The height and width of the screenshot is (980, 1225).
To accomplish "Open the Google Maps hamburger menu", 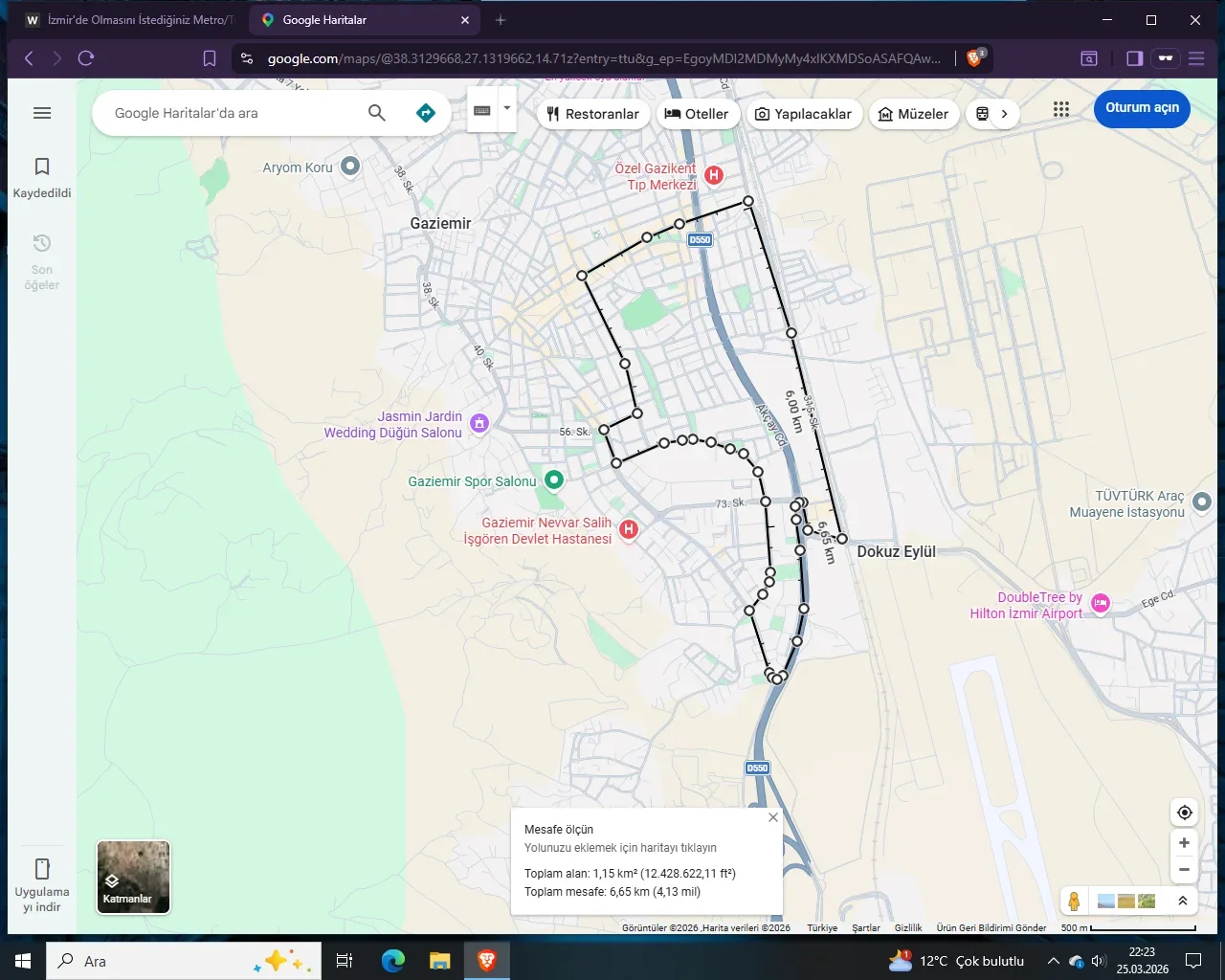I will click(42, 113).
